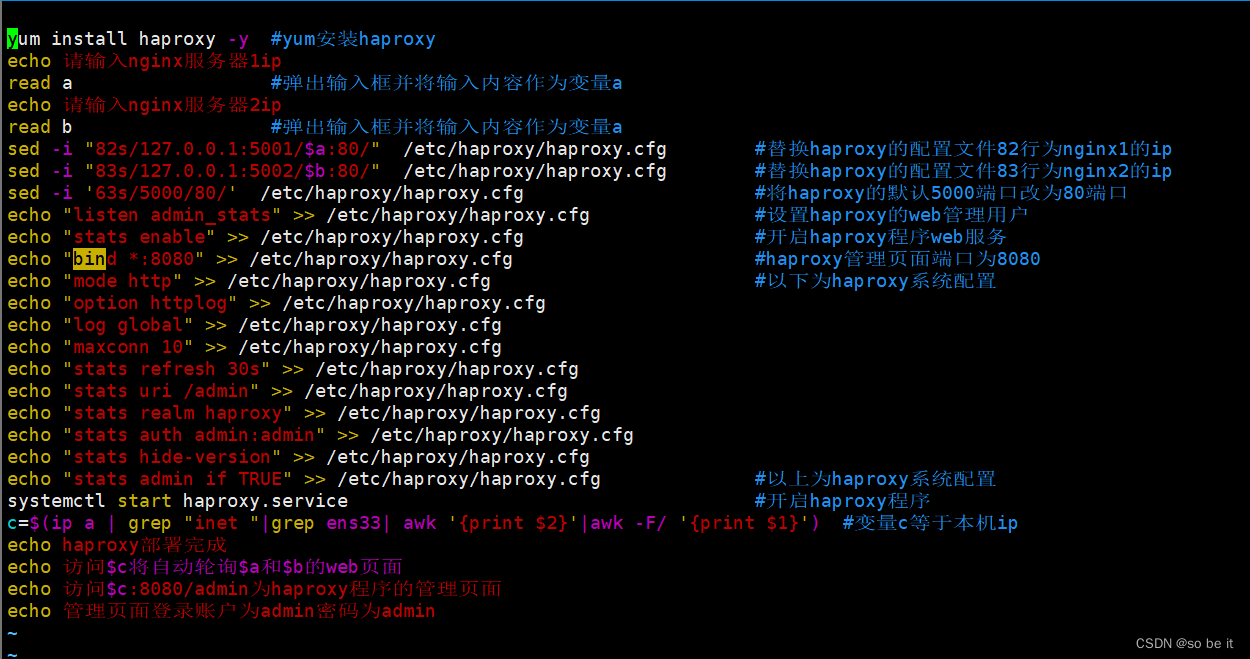Click the block cursor on "yum"
Screen dimensions: 1250x659
pos(13,38)
